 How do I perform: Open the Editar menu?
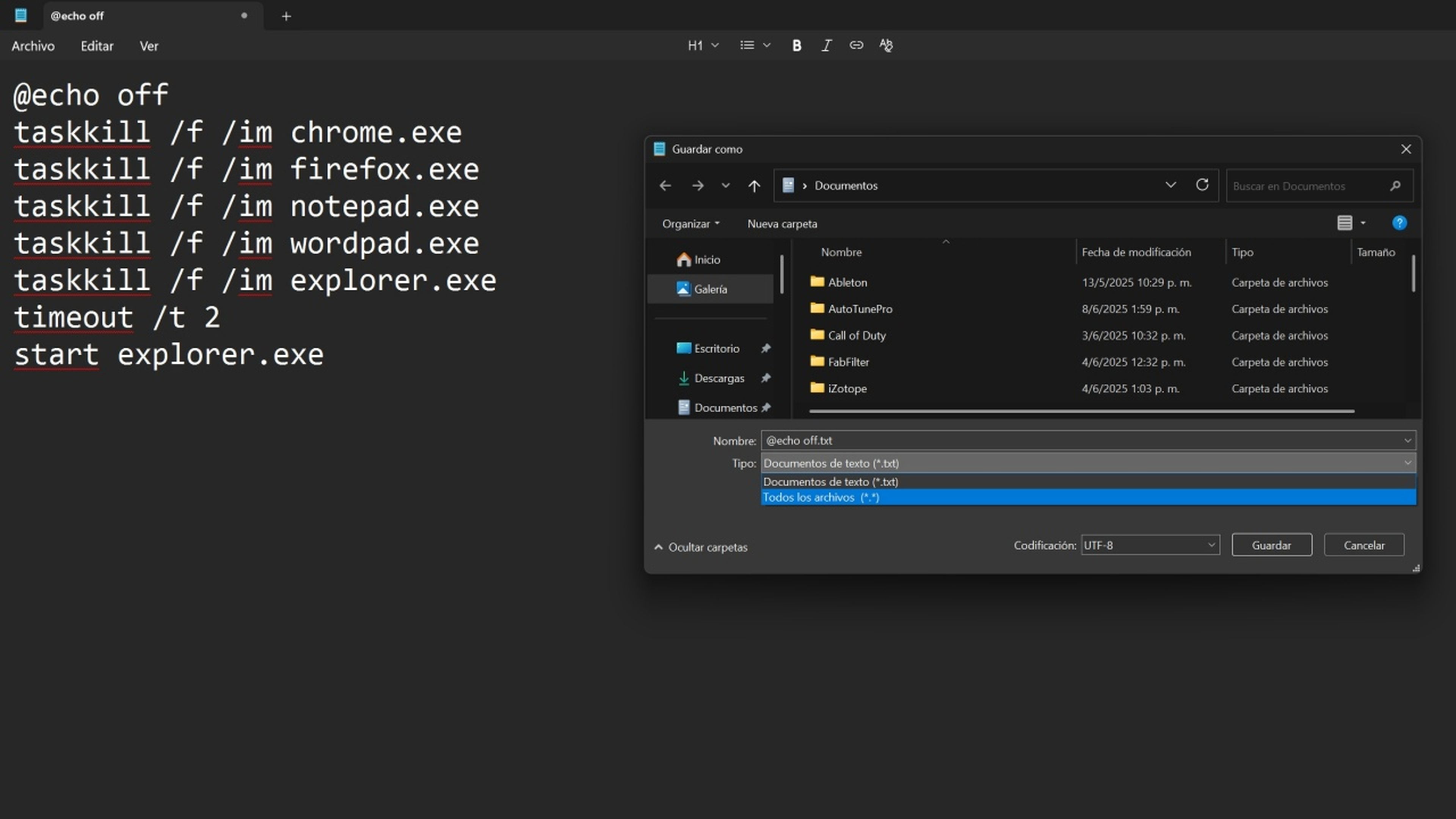click(x=97, y=46)
